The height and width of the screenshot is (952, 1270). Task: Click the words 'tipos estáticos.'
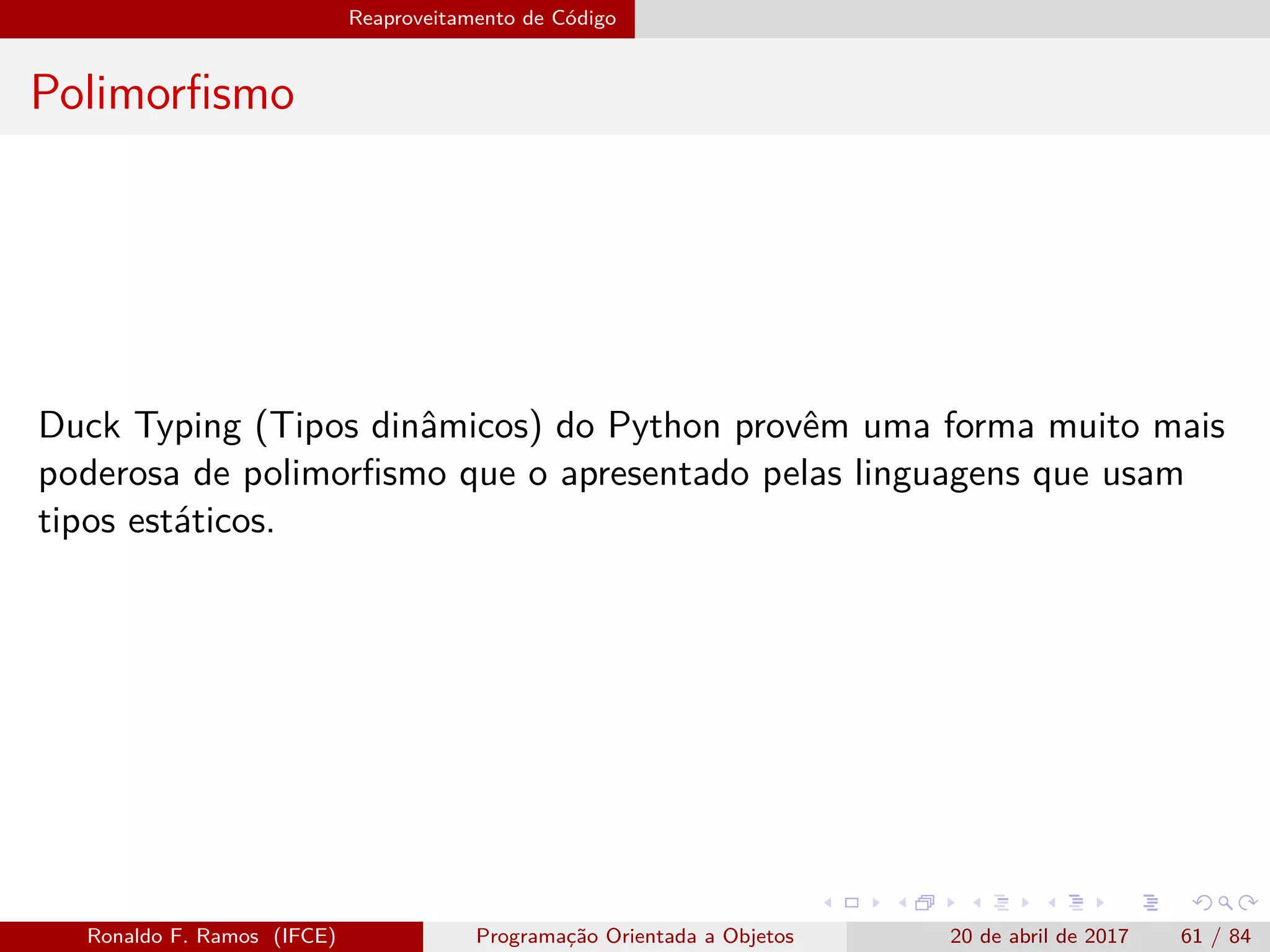(x=156, y=521)
